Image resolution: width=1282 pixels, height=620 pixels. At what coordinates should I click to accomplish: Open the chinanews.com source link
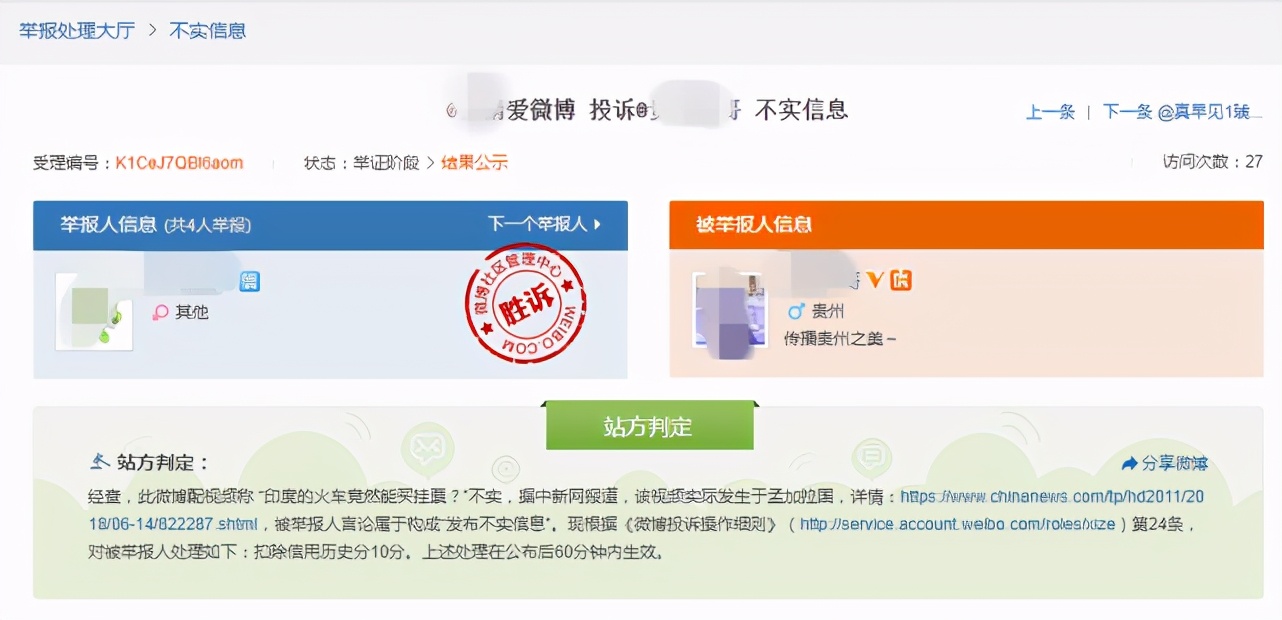tap(1053, 496)
